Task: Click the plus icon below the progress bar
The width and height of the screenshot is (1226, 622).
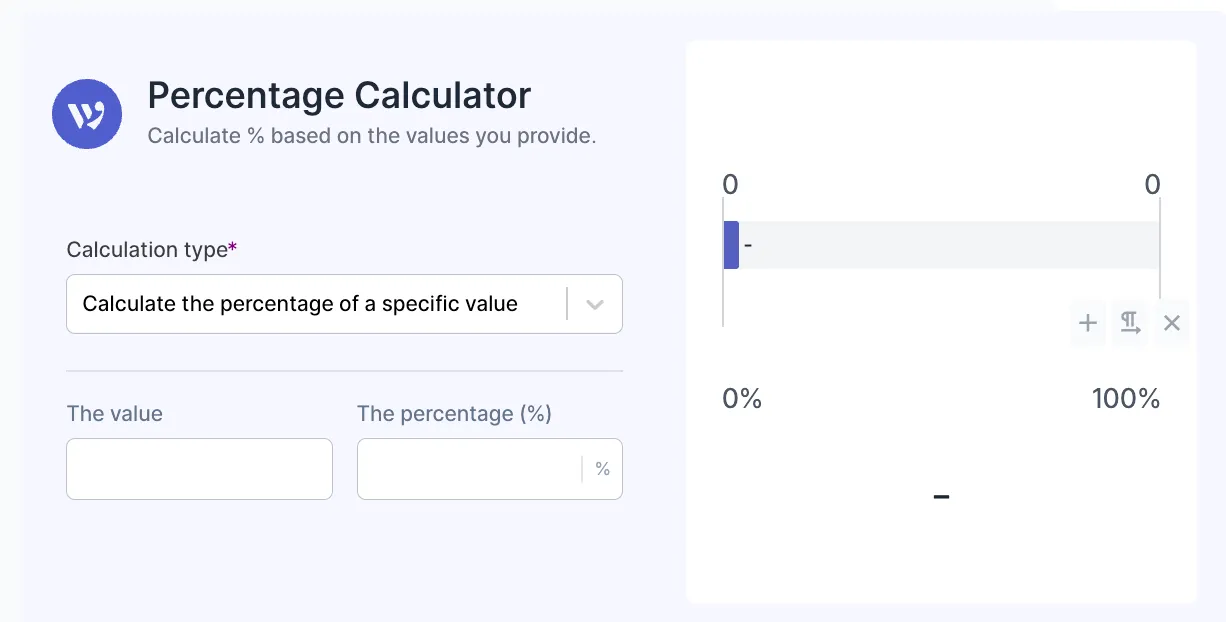Action: click(1087, 323)
